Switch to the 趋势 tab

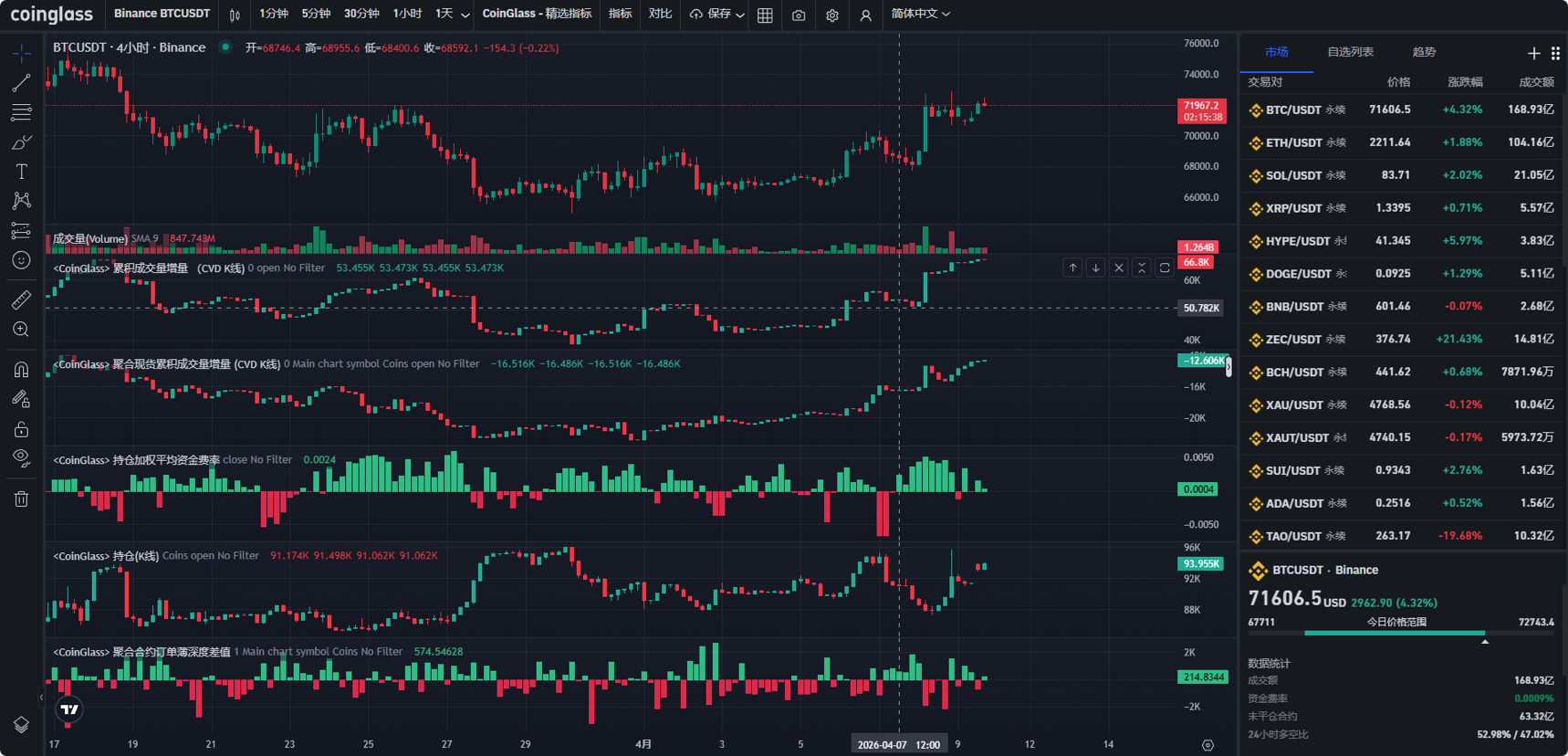(x=1424, y=52)
